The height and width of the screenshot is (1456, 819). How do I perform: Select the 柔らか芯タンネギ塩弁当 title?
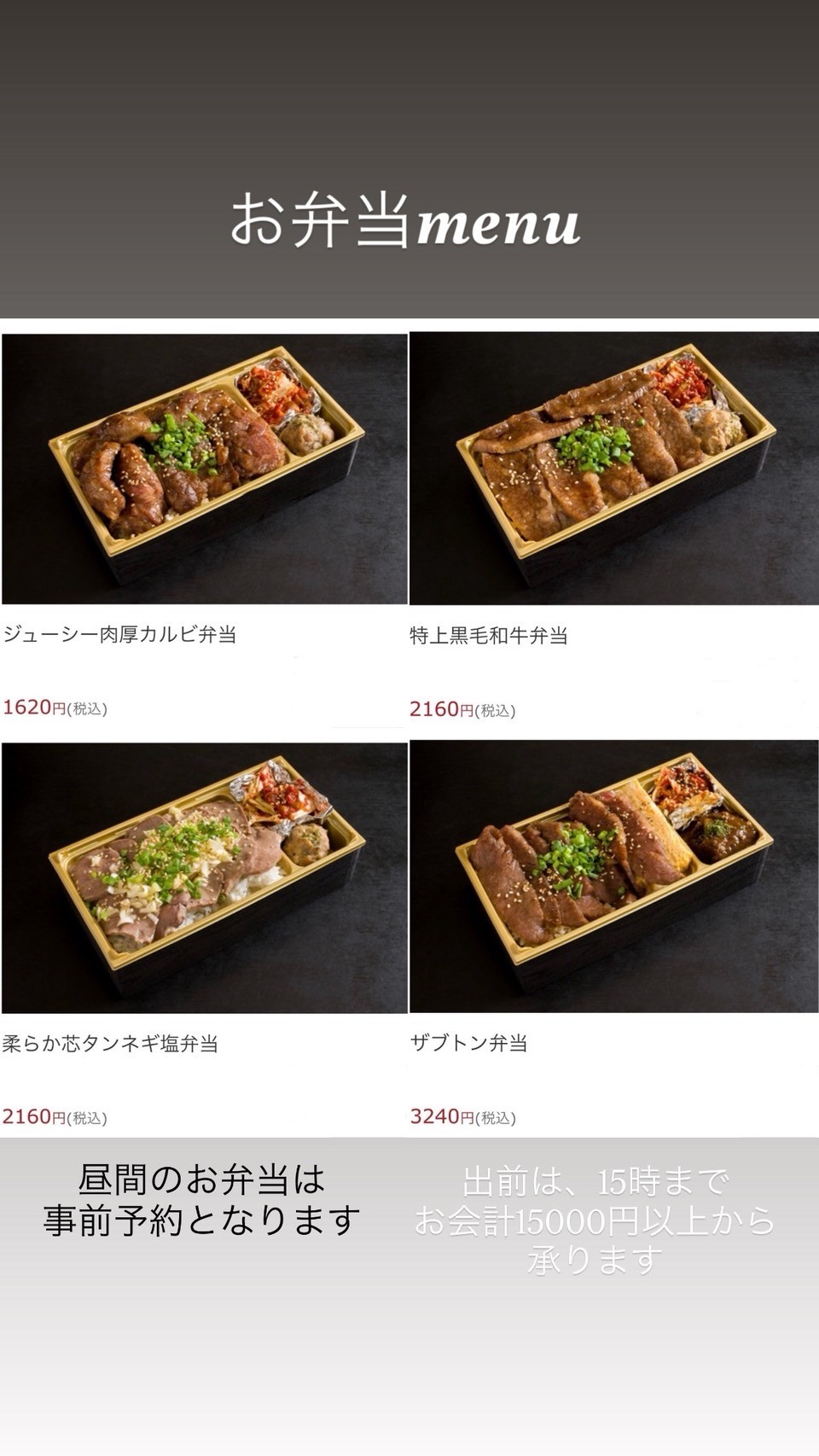tap(110, 1044)
